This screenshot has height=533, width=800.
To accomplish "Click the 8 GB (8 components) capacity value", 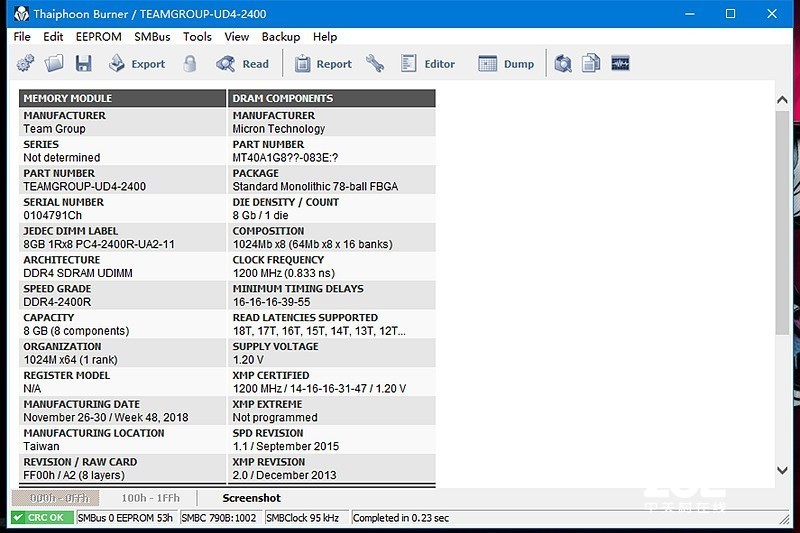I will (x=76, y=331).
